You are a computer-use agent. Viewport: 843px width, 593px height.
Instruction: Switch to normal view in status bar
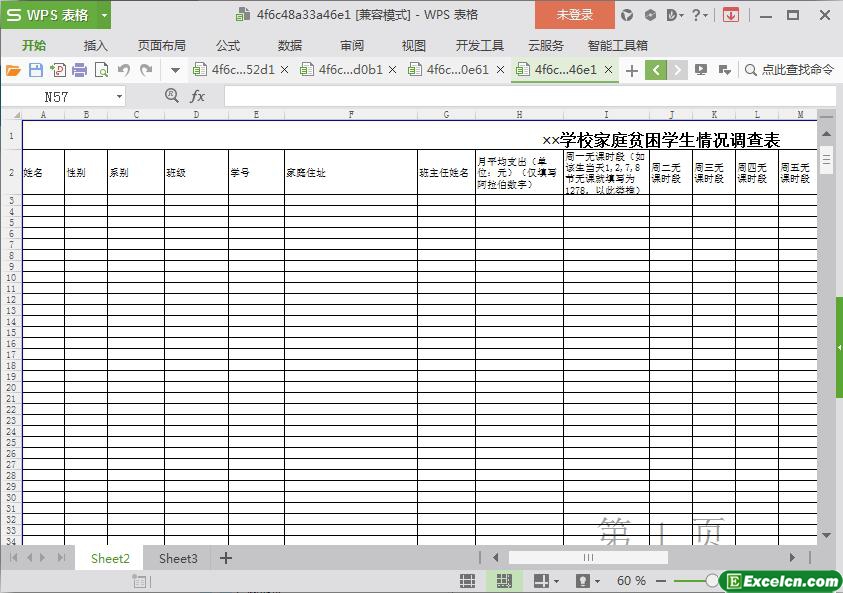(x=467, y=581)
